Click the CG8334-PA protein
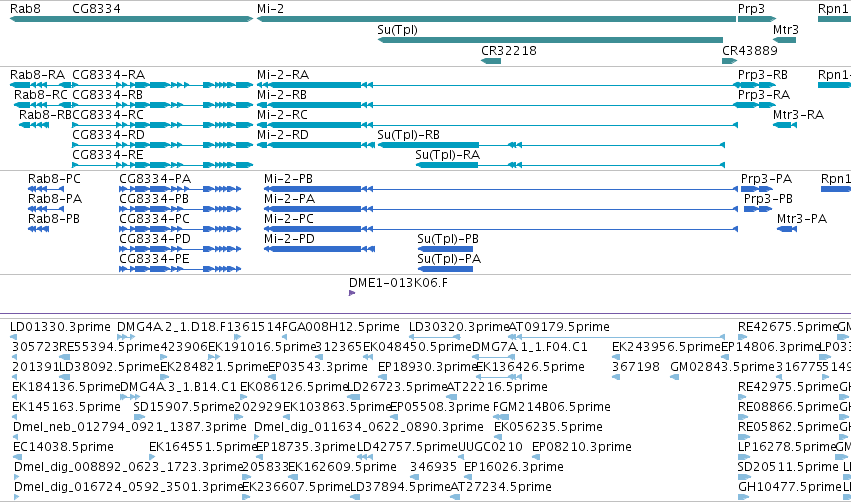This screenshot has width=851, height=502. 180,189
